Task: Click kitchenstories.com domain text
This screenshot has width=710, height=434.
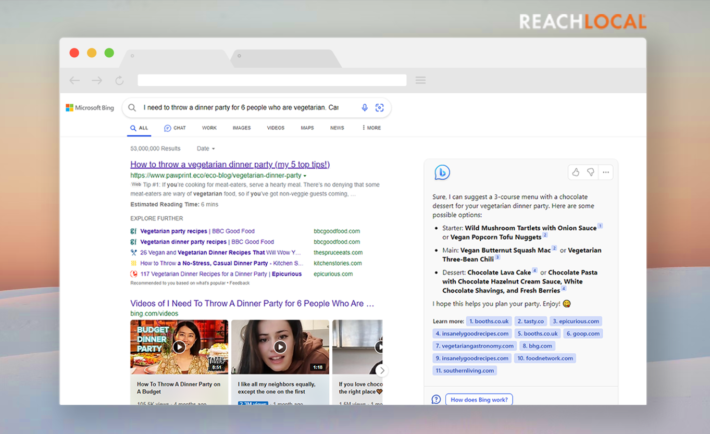Action: [338, 263]
